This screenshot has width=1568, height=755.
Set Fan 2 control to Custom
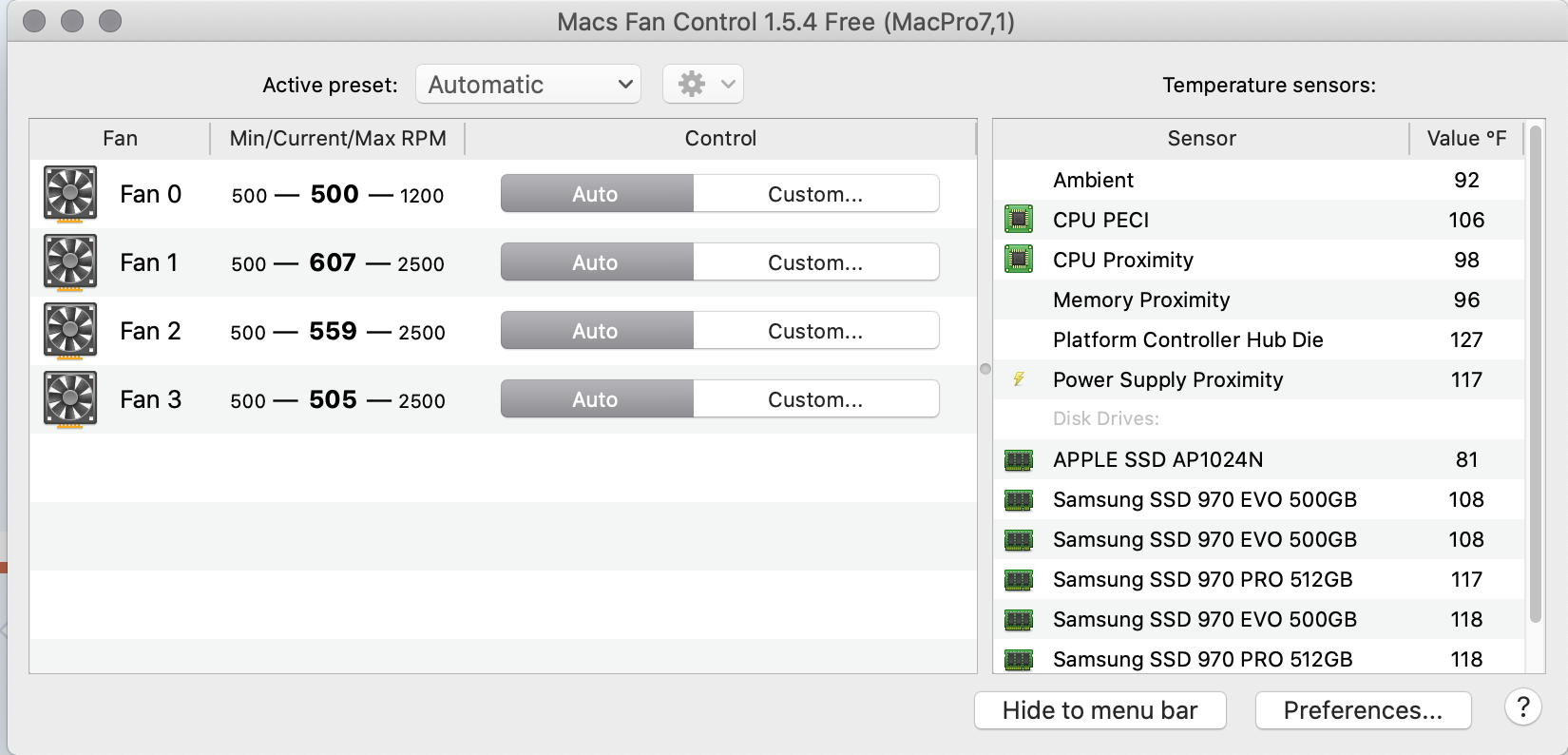[x=815, y=331]
